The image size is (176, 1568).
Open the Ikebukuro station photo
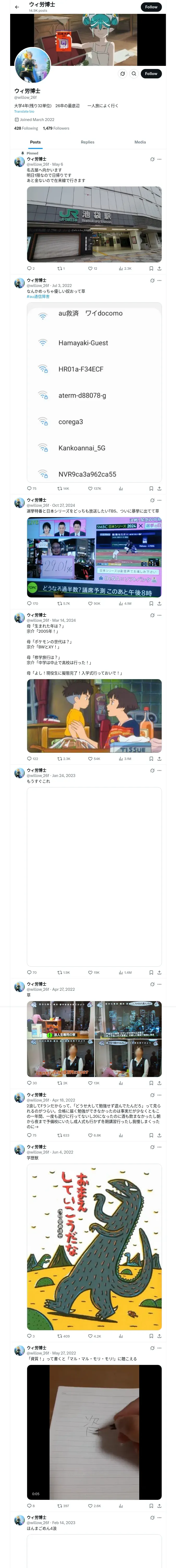pos(94,224)
